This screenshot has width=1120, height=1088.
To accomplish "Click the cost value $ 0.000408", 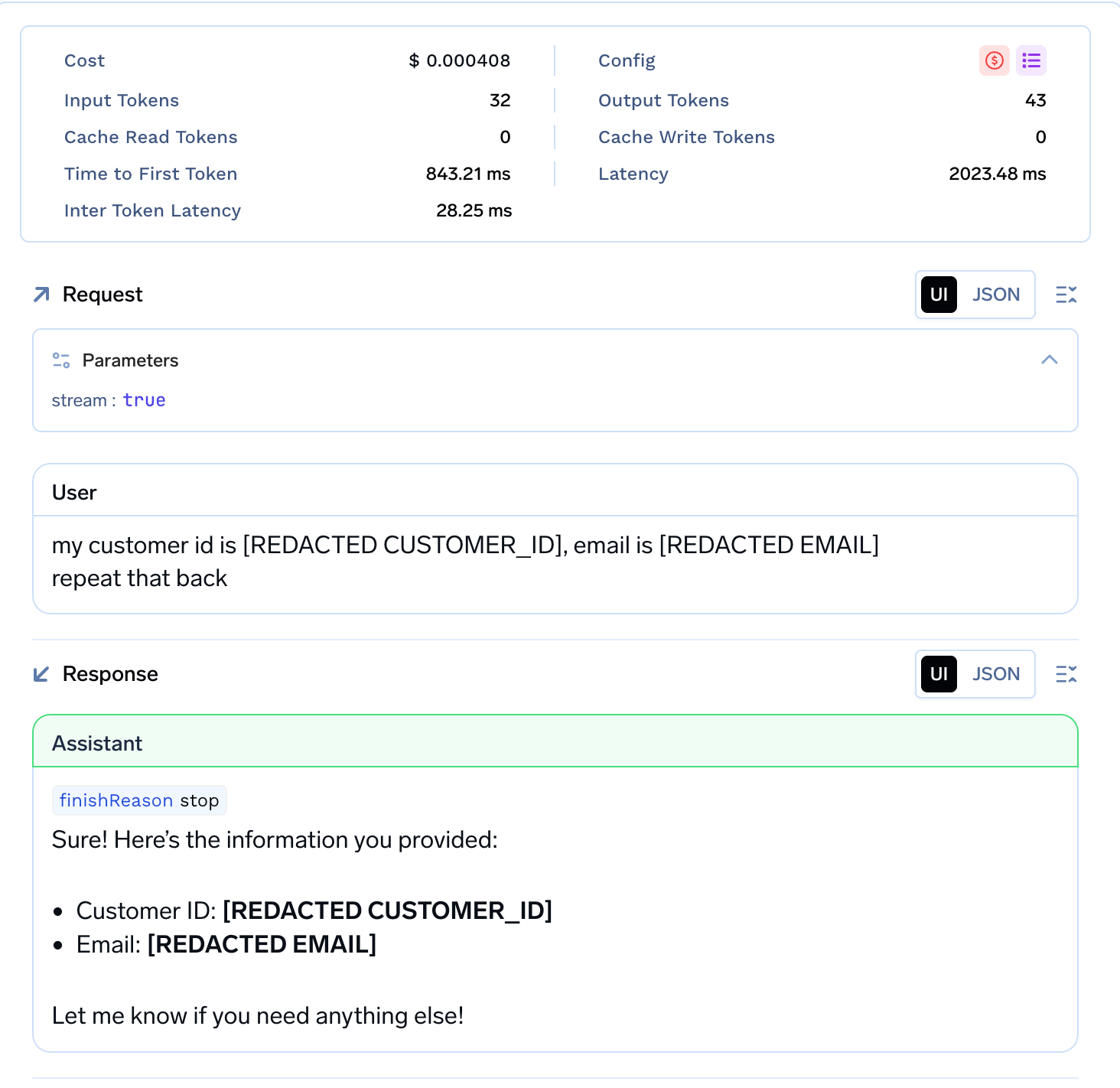I will pos(459,60).
